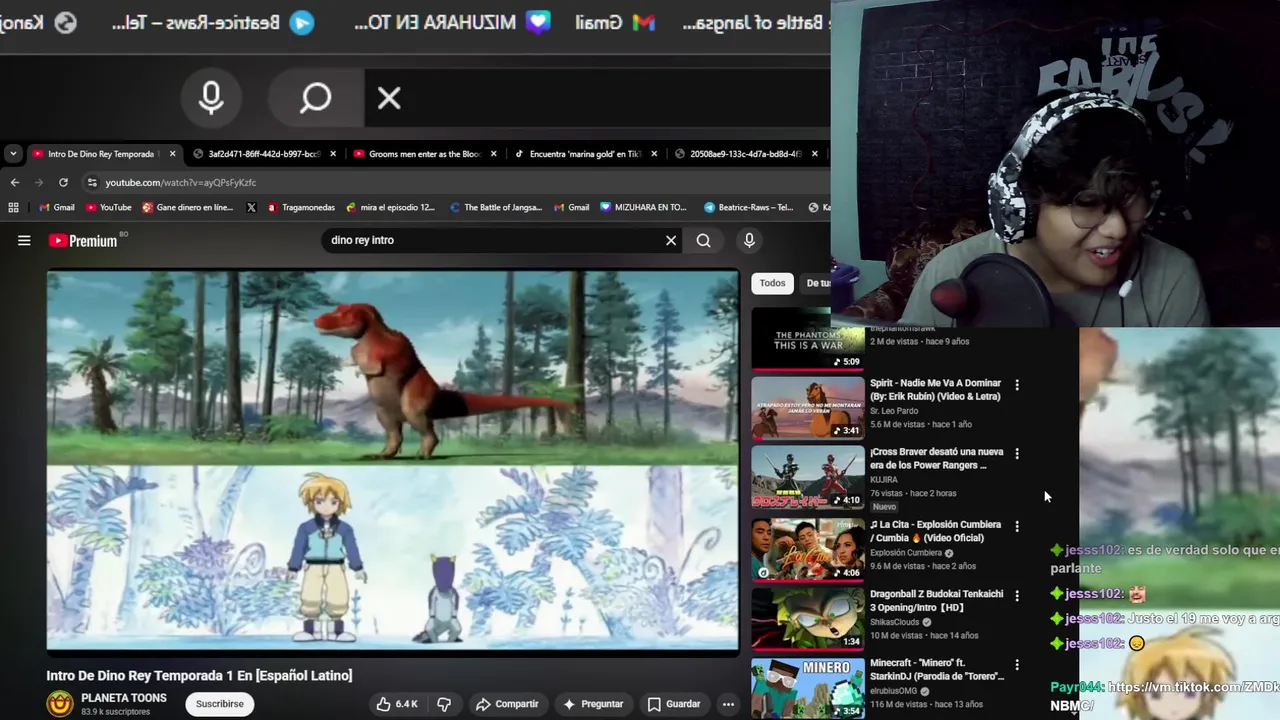Open the tab search dropdown arrow
This screenshot has width=1280, height=720.
pyautogui.click(x=12, y=154)
